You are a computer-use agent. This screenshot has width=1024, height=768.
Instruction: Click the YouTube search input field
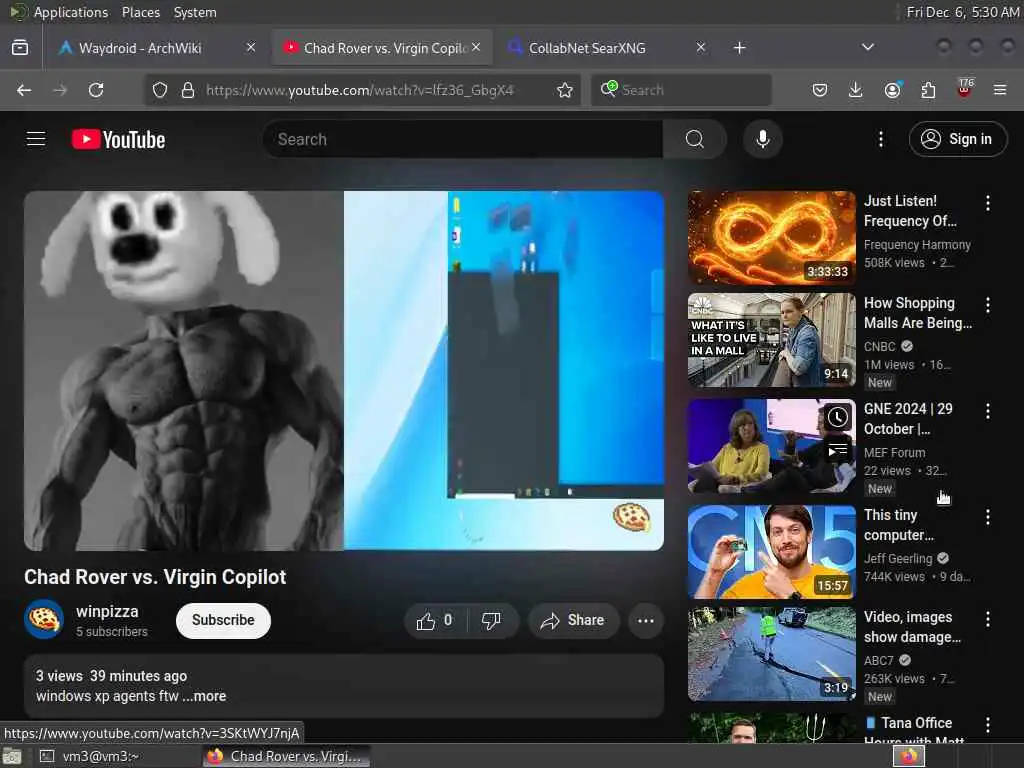462,139
